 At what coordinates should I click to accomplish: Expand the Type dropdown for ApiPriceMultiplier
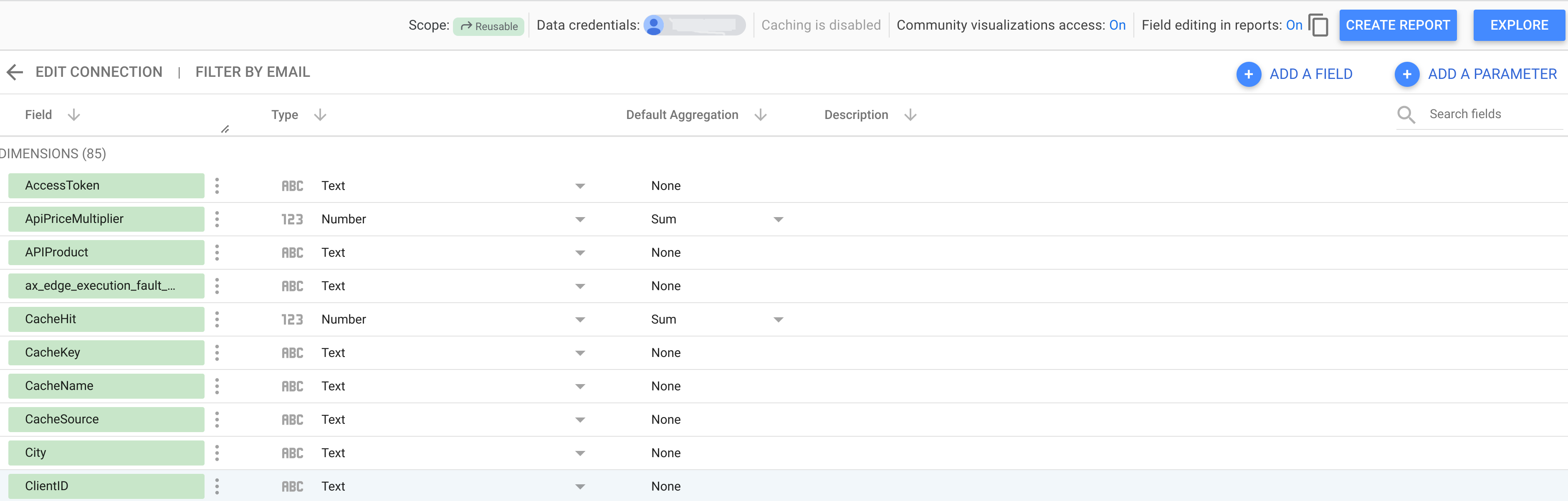click(580, 219)
